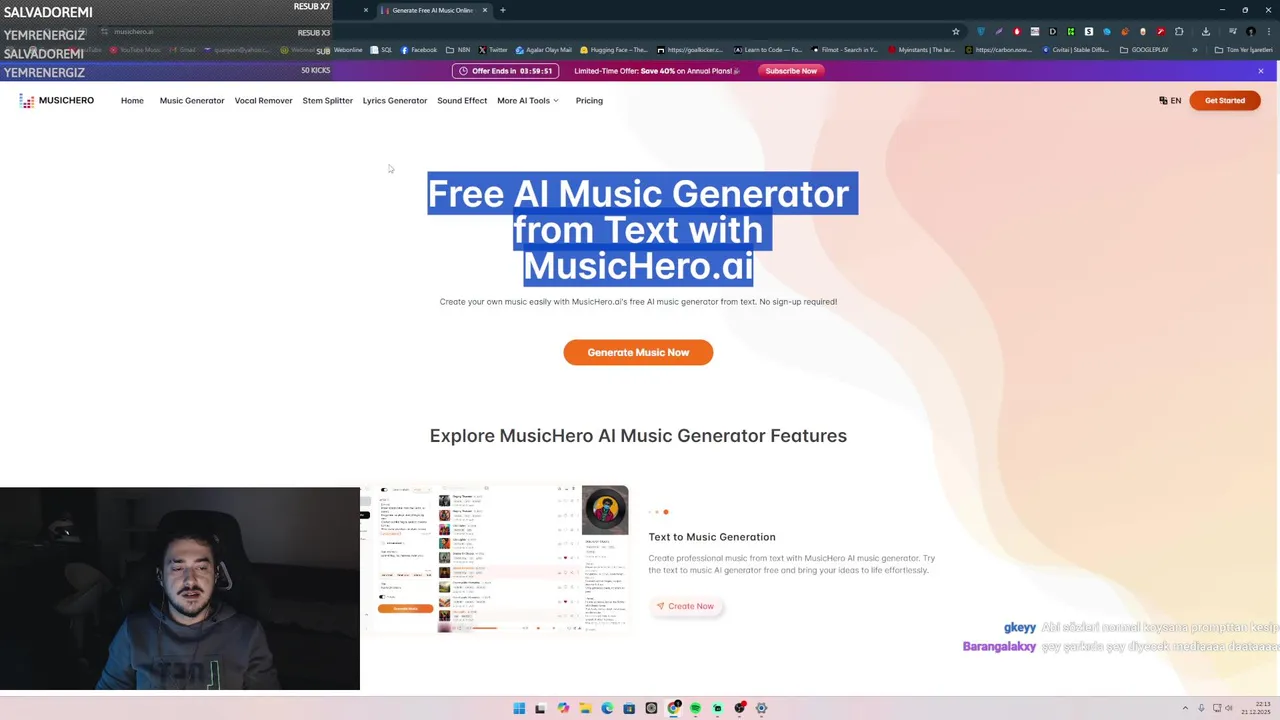Screen dimensions: 1280x720
Task: Open a new browser tab
Action: [x=503, y=10]
